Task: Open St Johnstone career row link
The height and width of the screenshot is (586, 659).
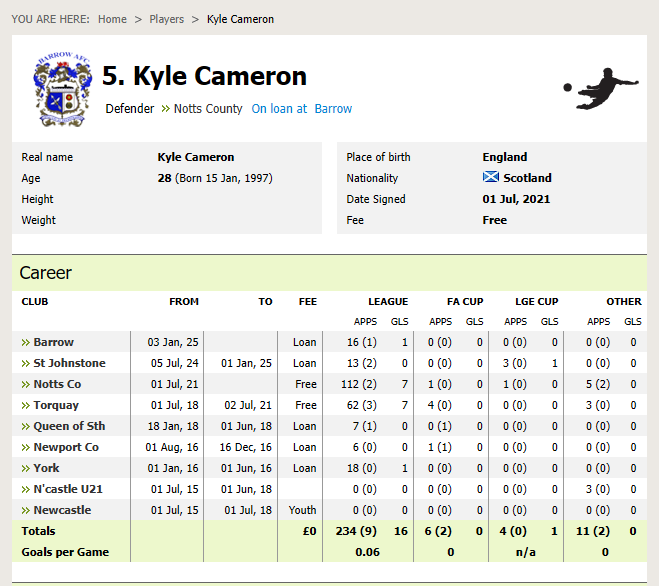Action: (x=69, y=363)
